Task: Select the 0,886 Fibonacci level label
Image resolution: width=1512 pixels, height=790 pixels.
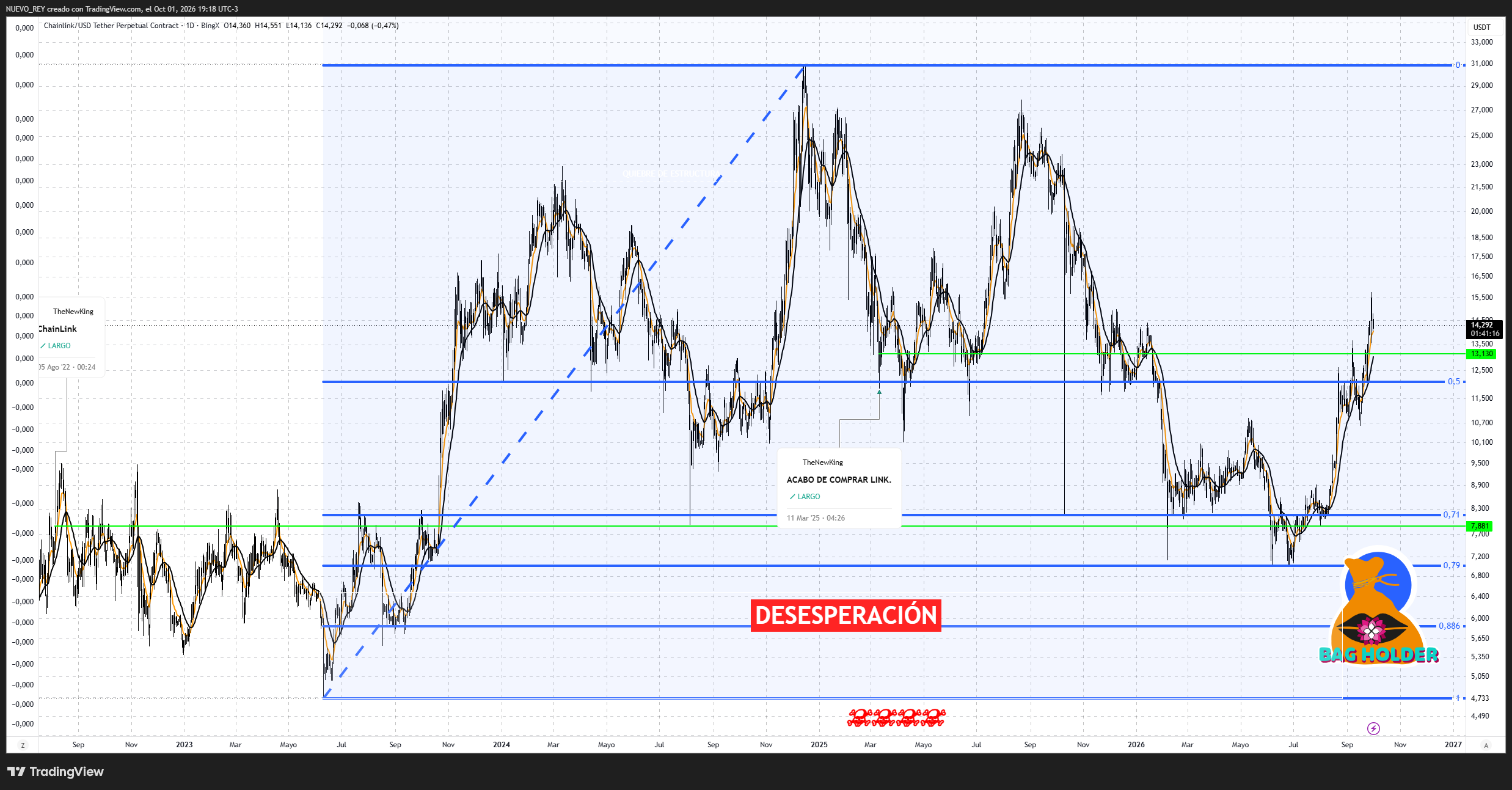Action: [1449, 626]
